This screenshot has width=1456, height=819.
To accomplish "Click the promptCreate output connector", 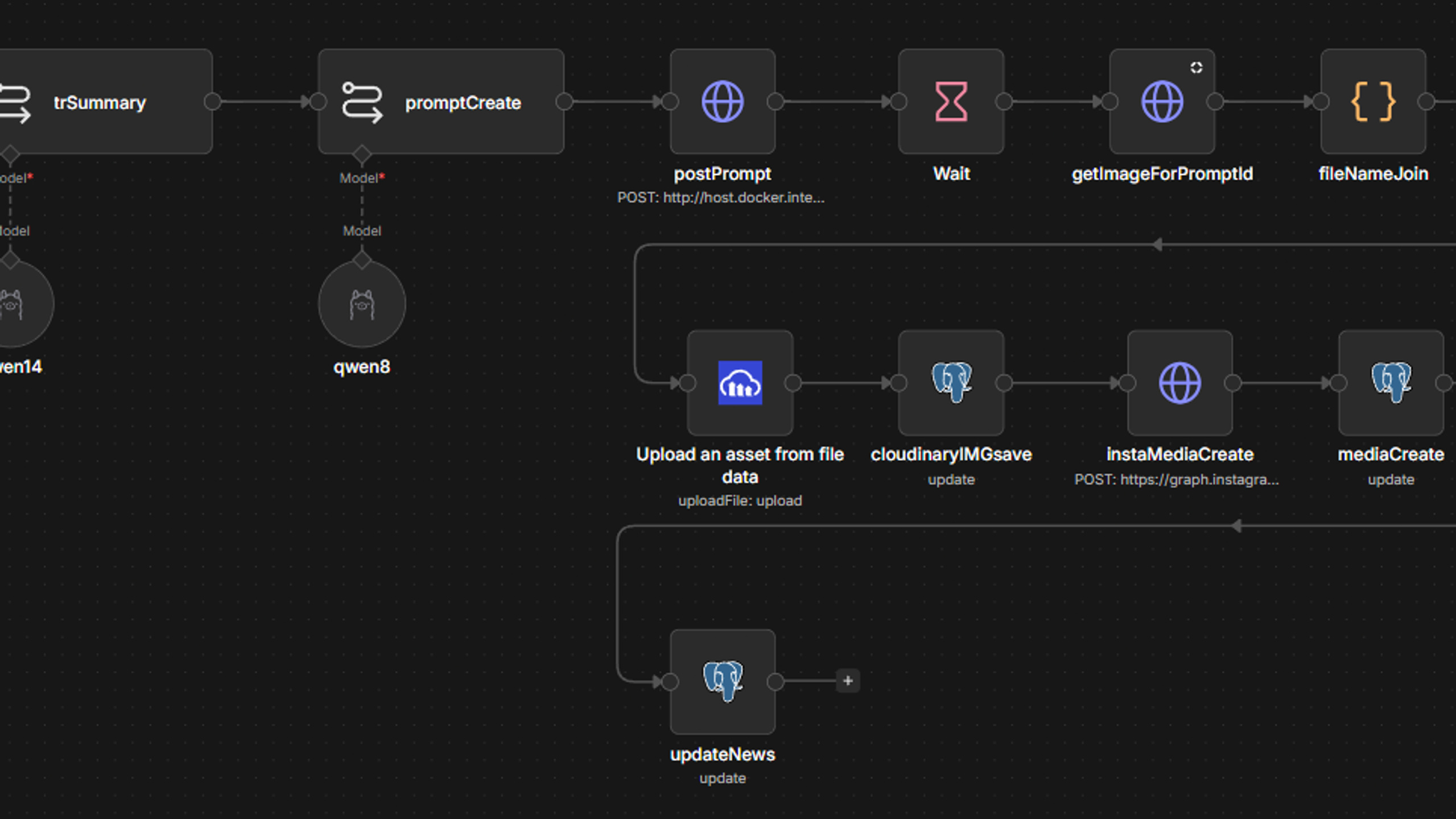I will click(x=564, y=102).
